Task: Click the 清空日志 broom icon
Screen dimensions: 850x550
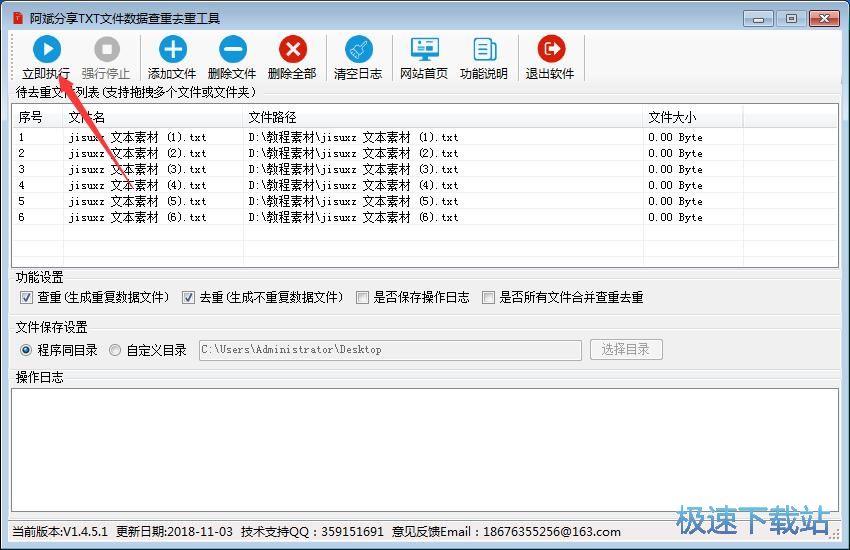Action: tap(358, 49)
